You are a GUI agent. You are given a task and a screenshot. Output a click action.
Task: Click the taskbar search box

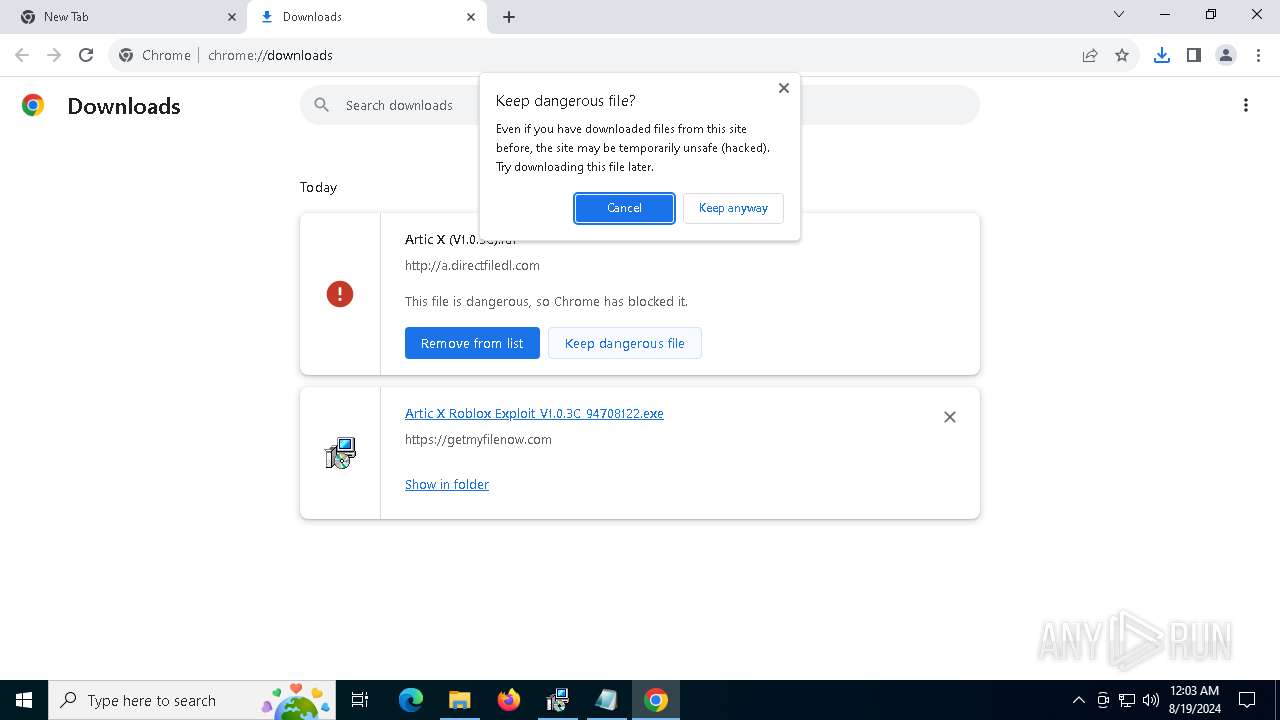coord(193,700)
